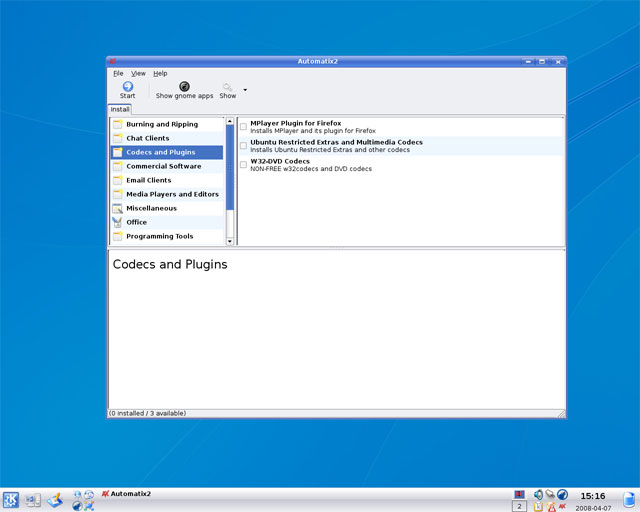Switch to the Install tab
640x512 pixels.
tap(120, 109)
